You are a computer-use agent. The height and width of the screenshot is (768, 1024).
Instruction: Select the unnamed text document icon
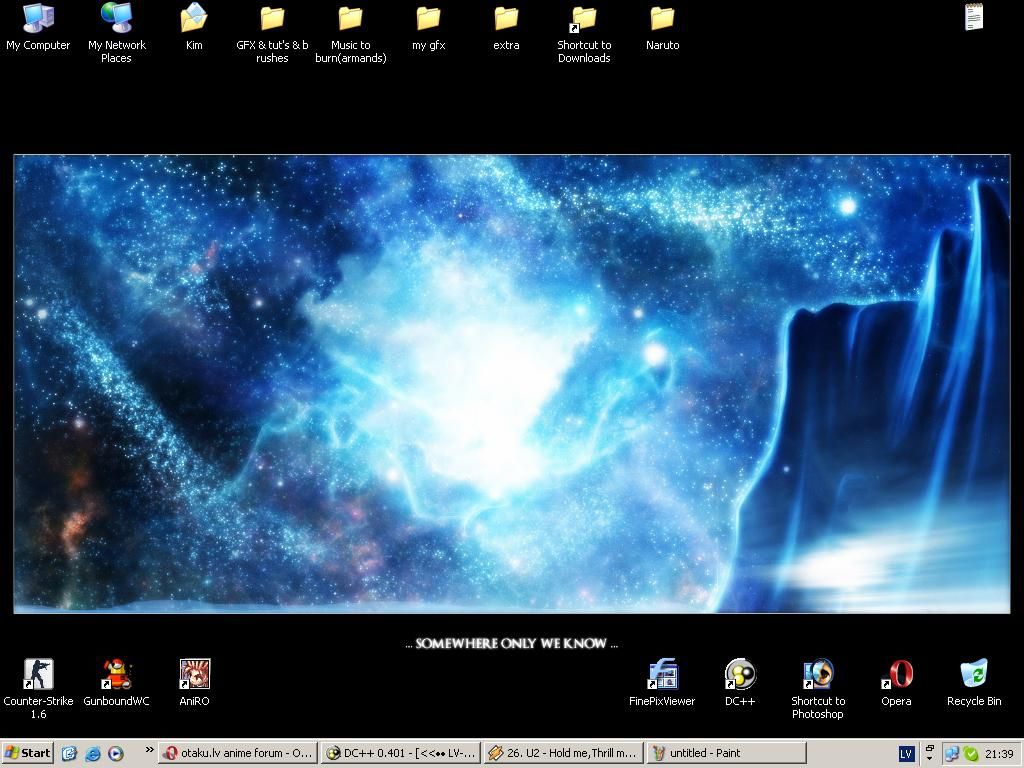click(x=974, y=17)
